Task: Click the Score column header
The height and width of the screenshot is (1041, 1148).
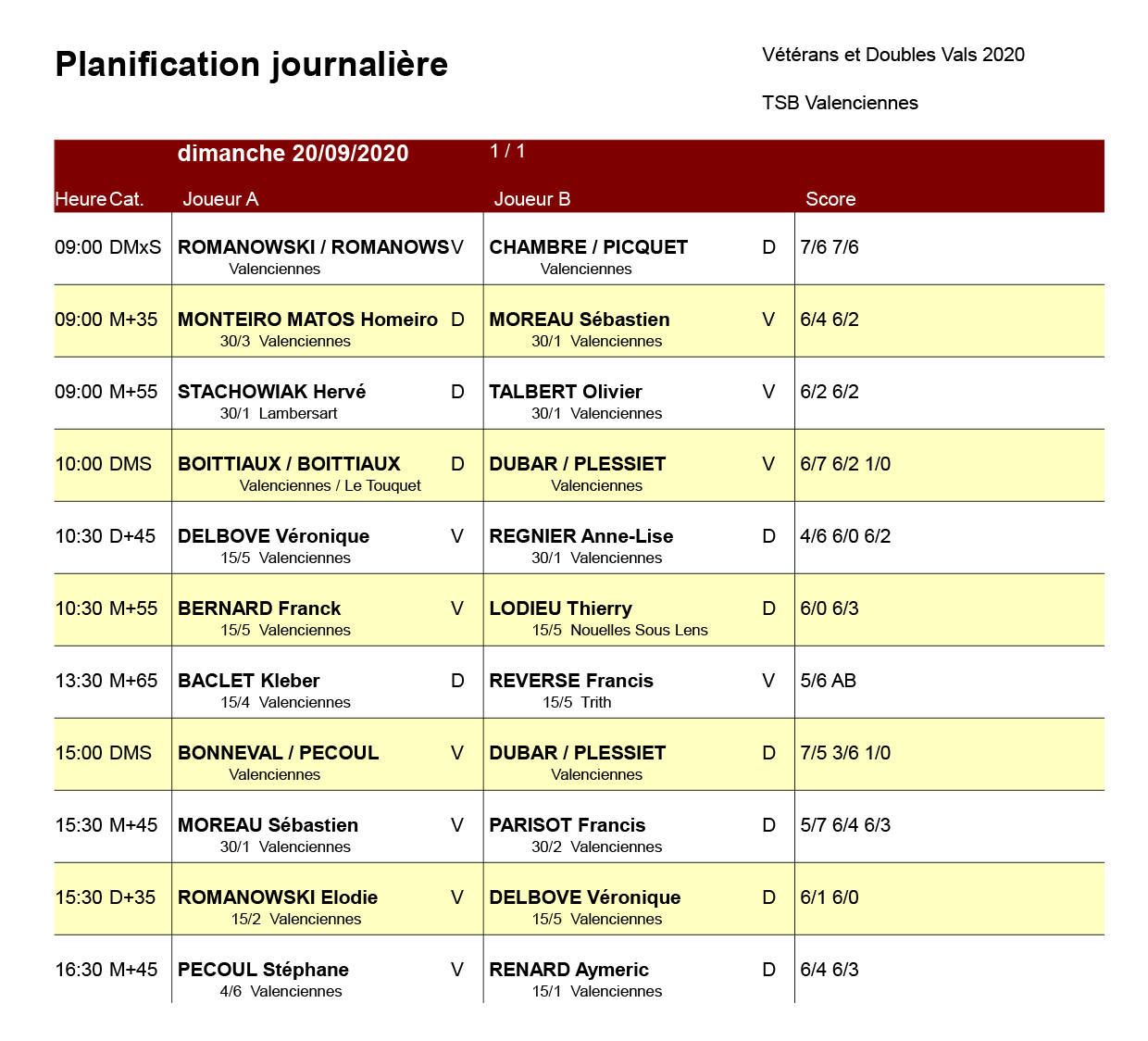Action: (830, 199)
